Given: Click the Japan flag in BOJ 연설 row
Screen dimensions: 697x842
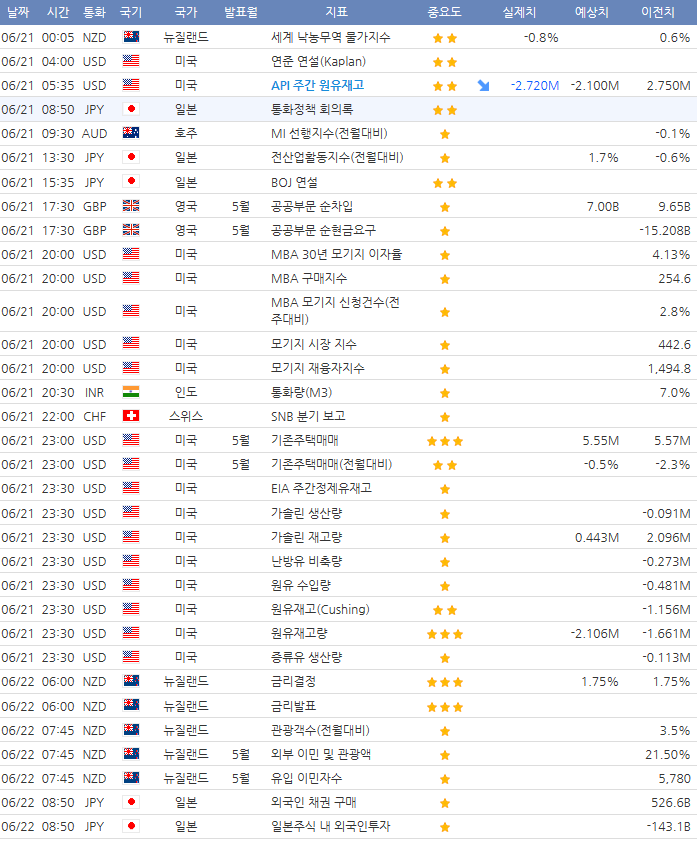Looking at the screenshot, I should pyautogui.click(x=131, y=182).
